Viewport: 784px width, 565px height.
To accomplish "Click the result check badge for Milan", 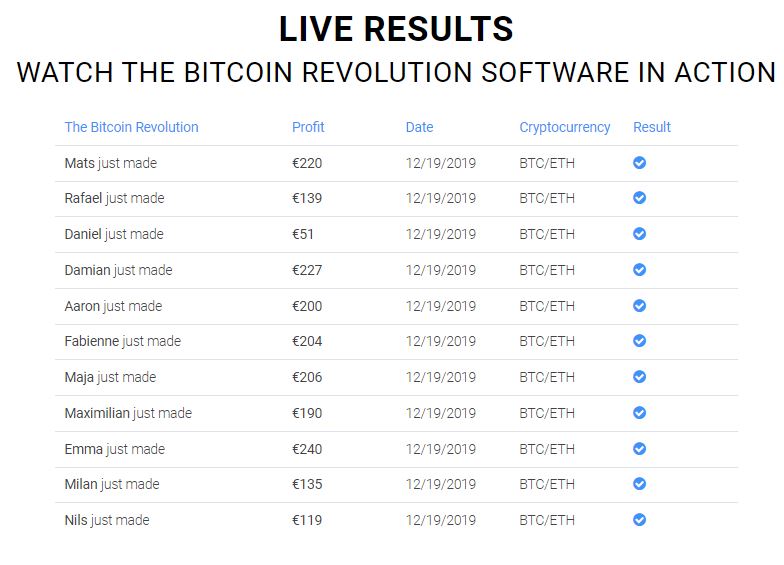I will (x=639, y=484).
